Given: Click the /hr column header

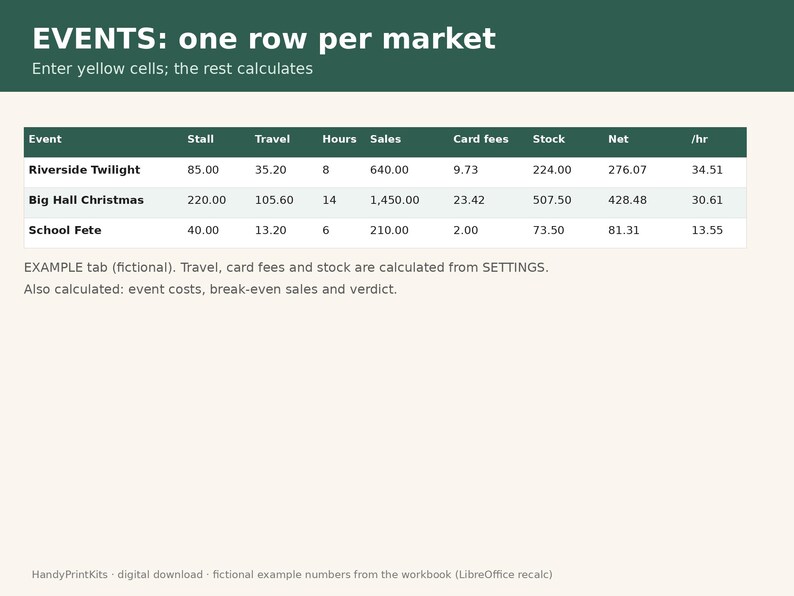Looking at the screenshot, I should (700, 139).
